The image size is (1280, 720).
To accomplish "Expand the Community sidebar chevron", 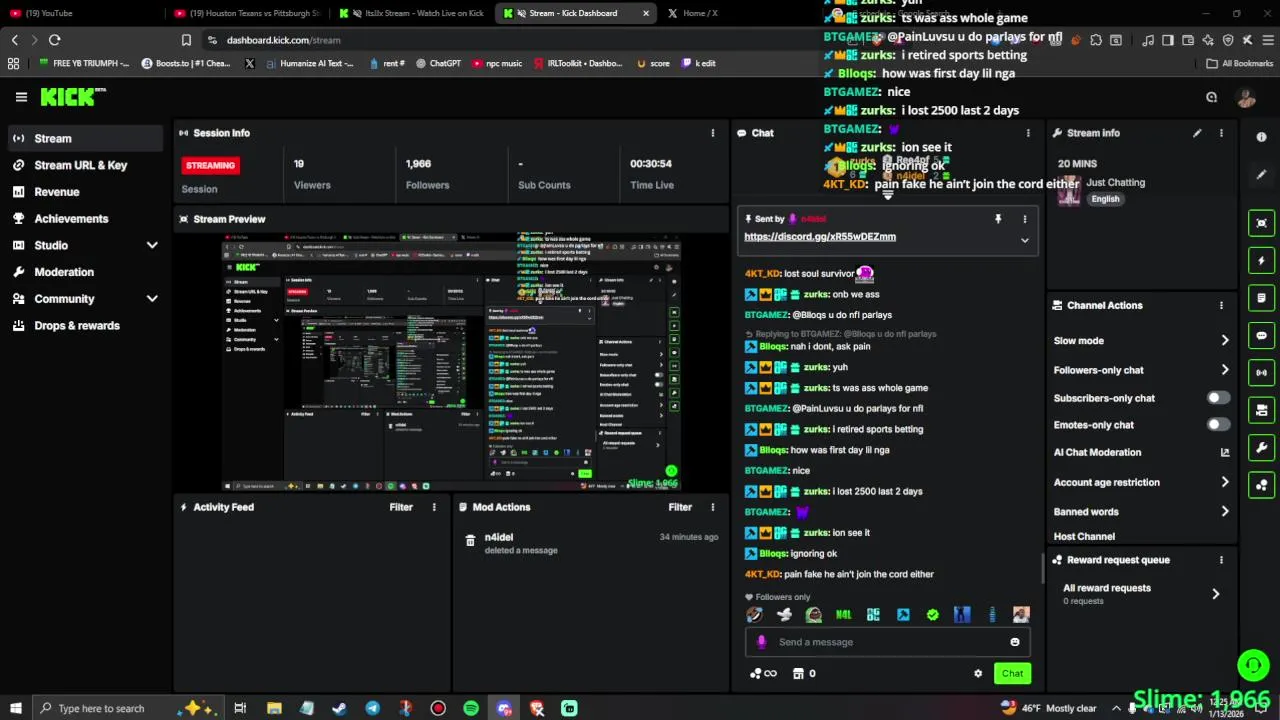I will 152,298.
